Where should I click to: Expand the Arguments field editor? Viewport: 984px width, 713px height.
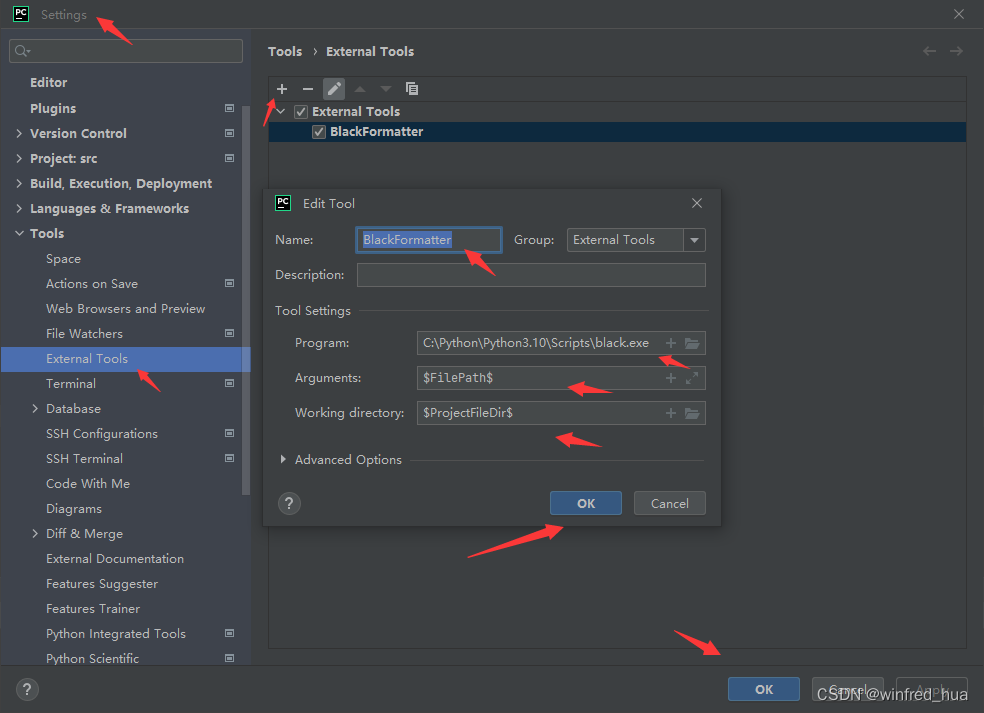pos(692,378)
